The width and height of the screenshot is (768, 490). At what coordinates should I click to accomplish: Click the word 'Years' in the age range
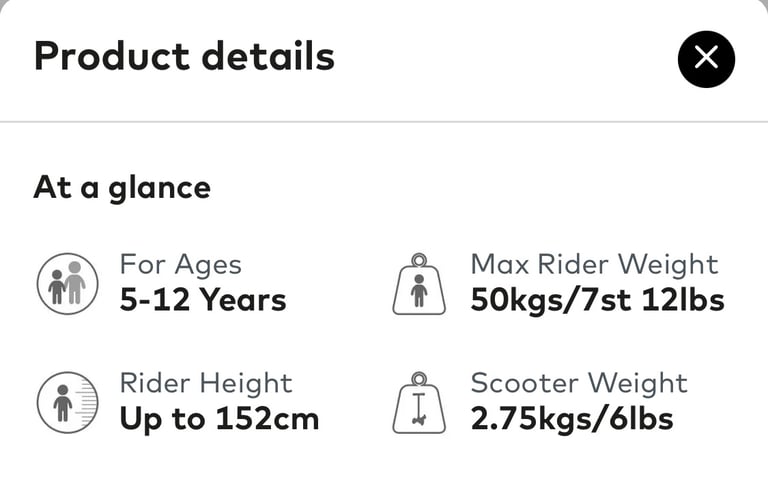point(243,299)
